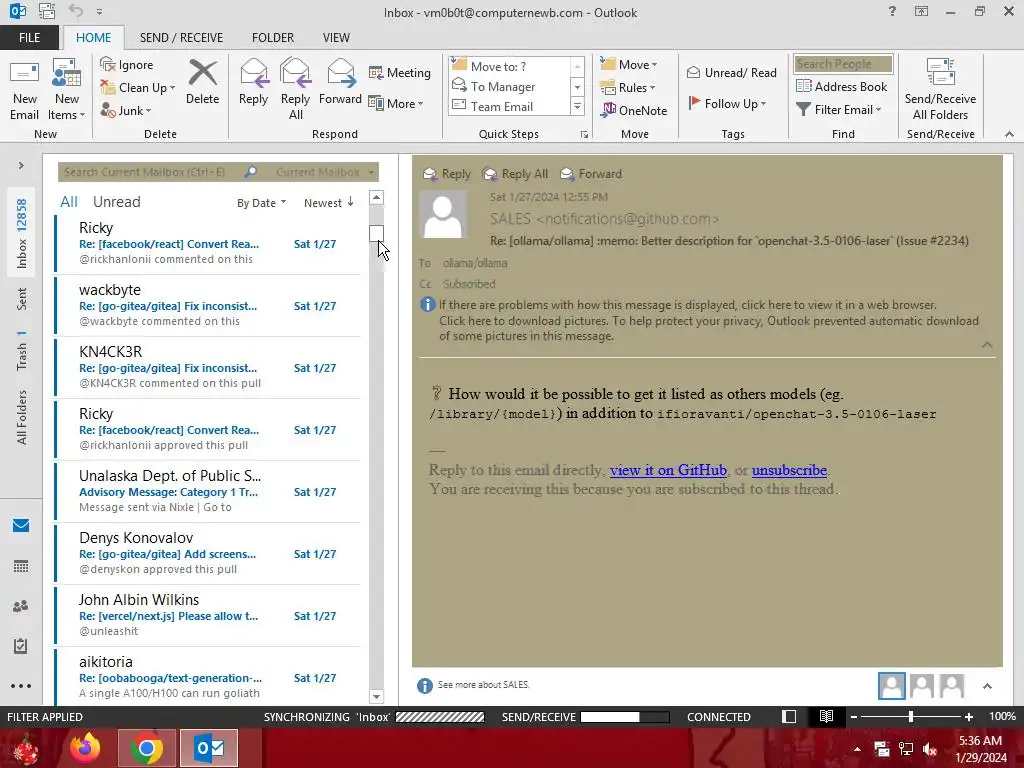The height and width of the screenshot is (768, 1024).
Task: Toggle Newest sort order
Action: pyautogui.click(x=328, y=203)
